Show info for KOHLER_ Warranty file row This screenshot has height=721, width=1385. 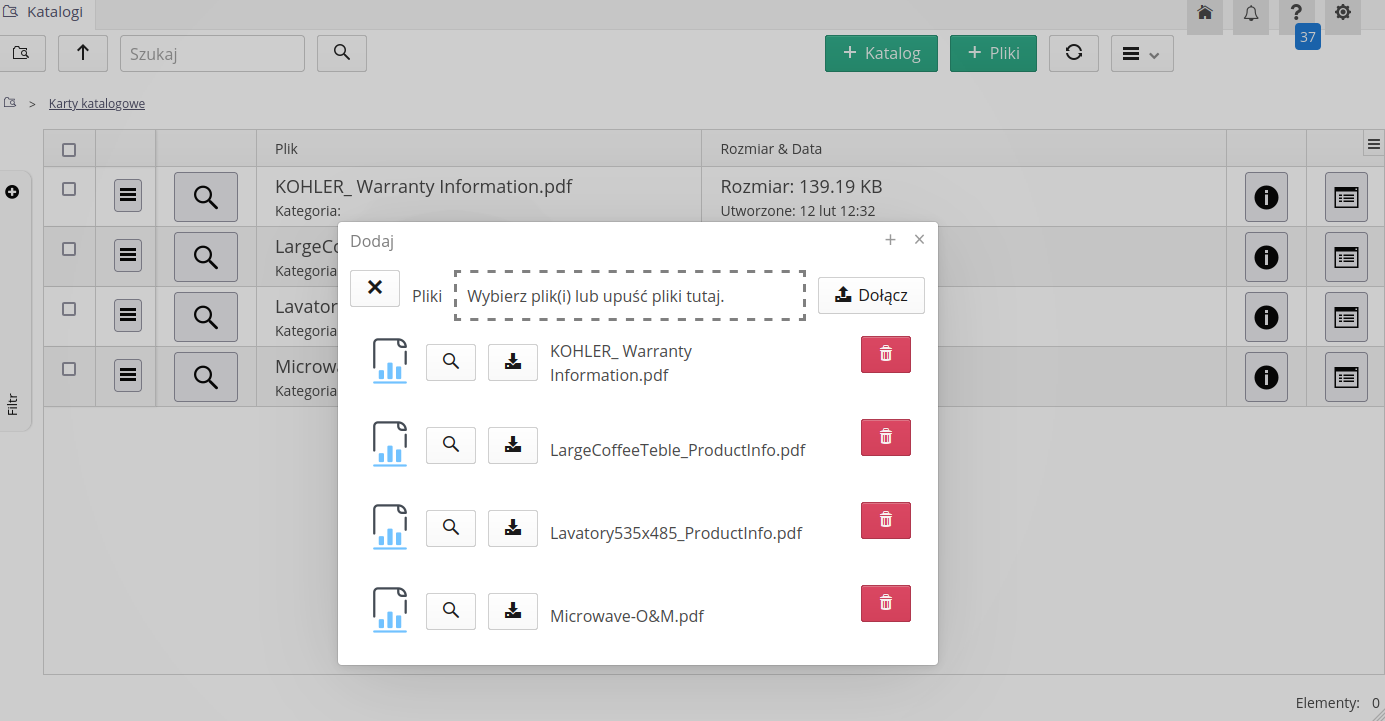tap(1265, 197)
